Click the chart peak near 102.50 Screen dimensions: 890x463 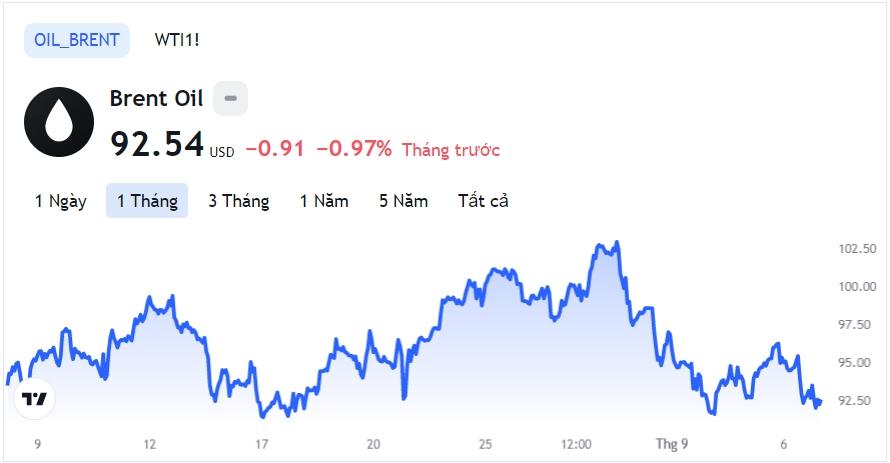(x=617, y=243)
